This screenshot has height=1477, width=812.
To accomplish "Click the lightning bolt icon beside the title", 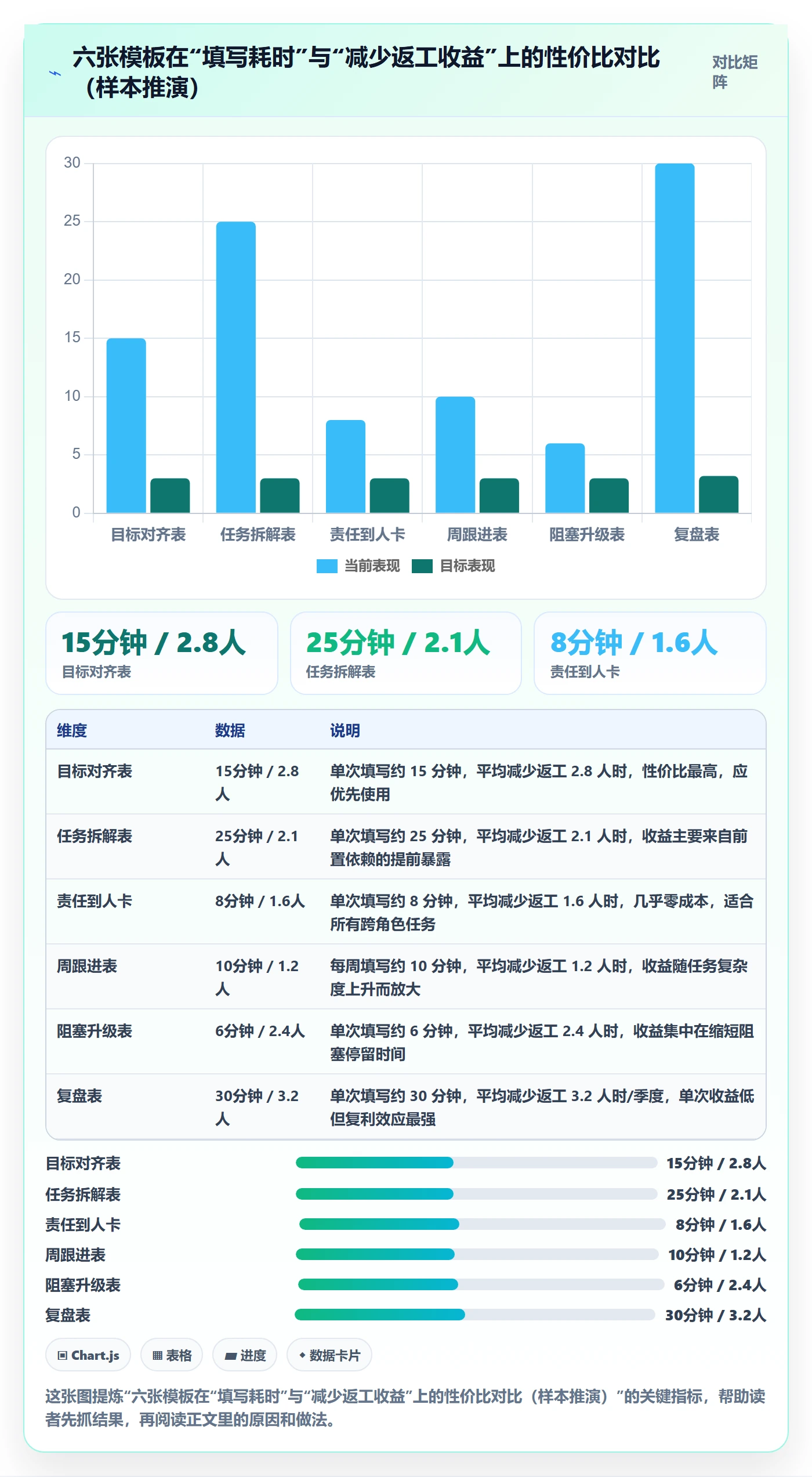I will pyautogui.click(x=55, y=74).
